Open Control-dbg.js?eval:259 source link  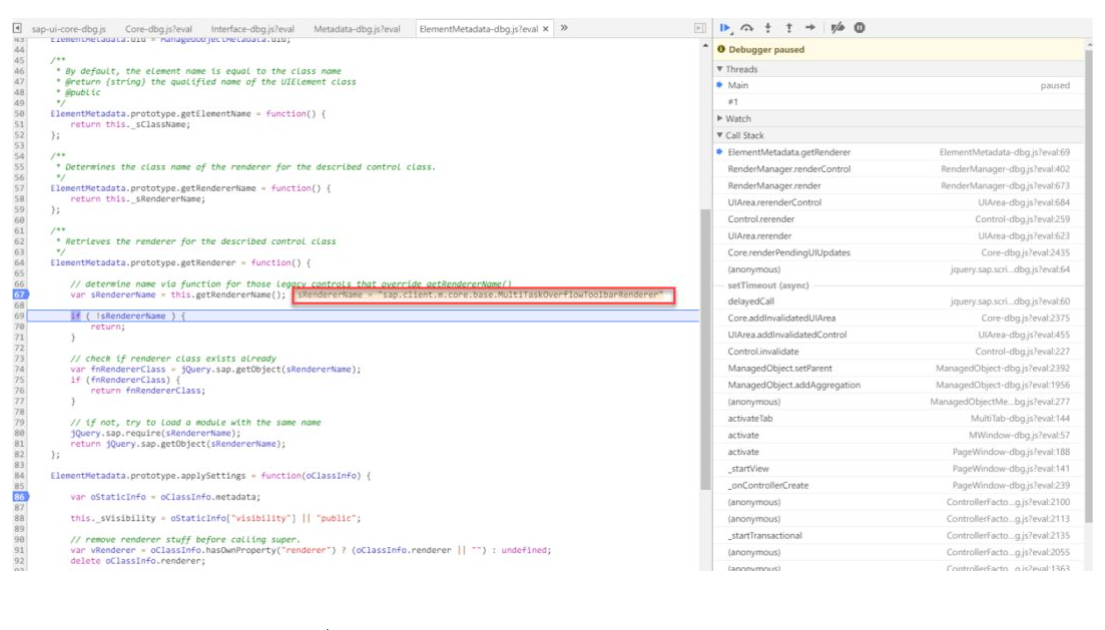(x=1023, y=219)
